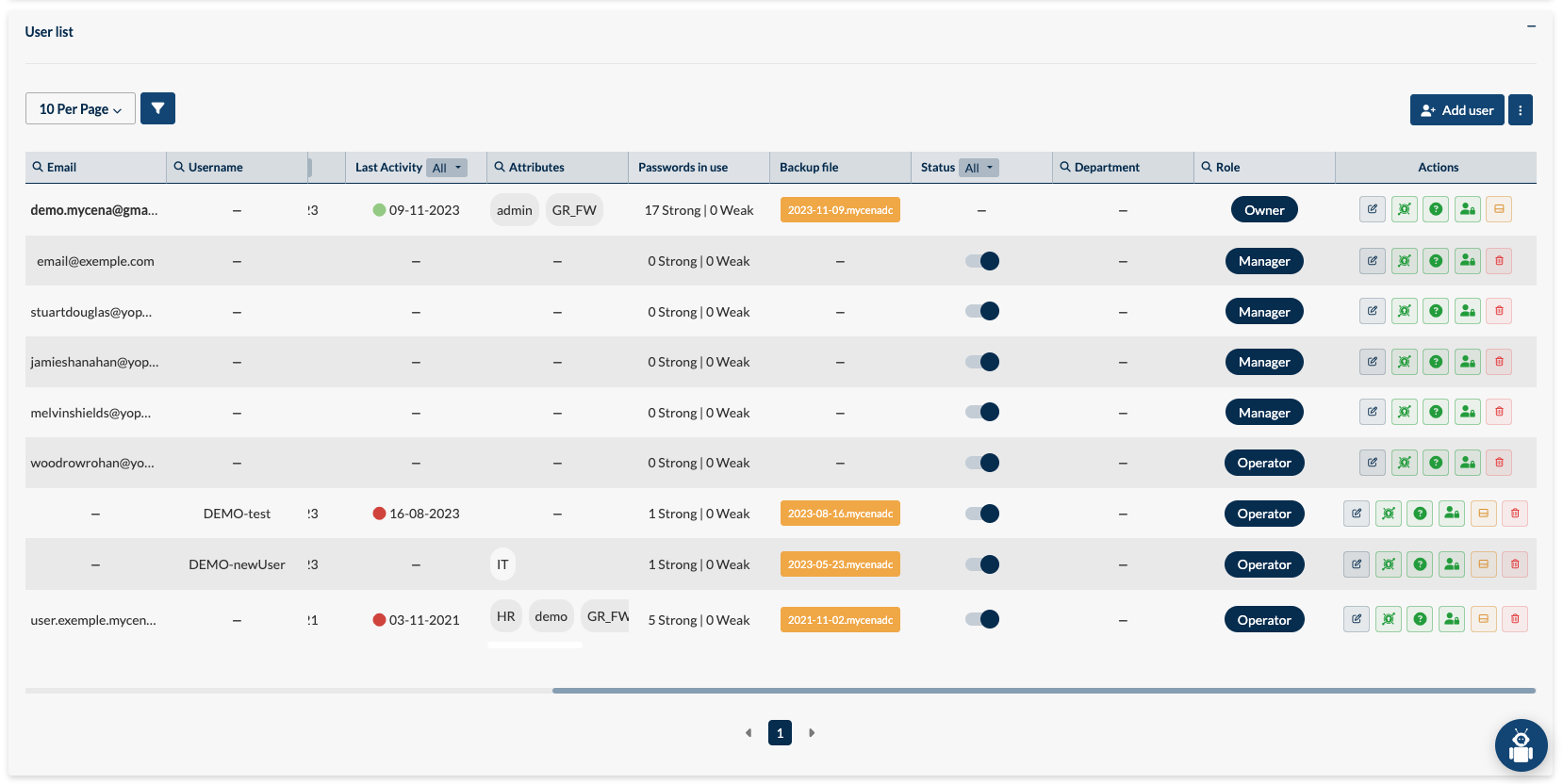Screen dimensions: 1563x784
Task: Edit the jamieshanahan@yop... user
Action: click(1373, 362)
